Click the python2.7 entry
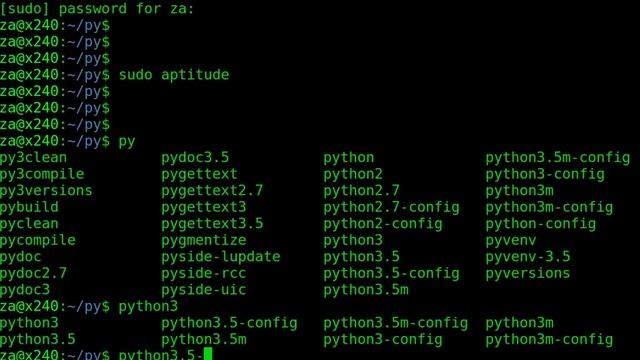The width and height of the screenshot is (640, 360). (x=362, y=191)
